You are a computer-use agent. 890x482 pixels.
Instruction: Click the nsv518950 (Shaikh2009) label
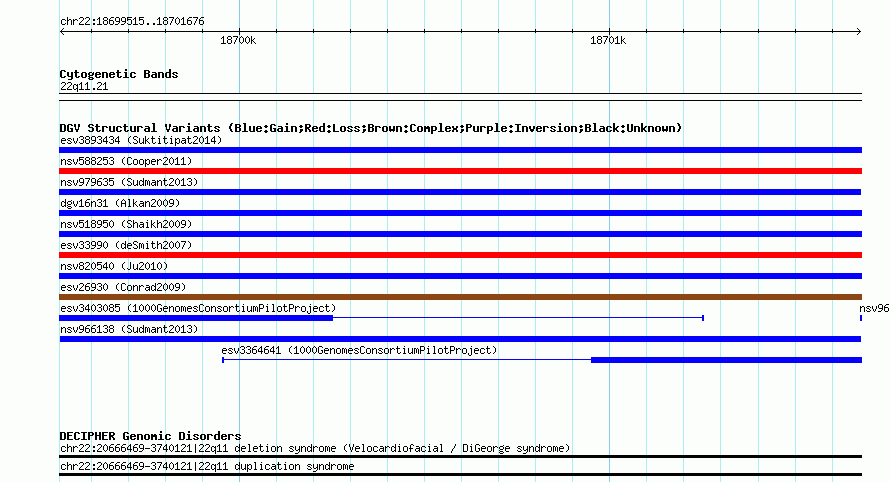pyautogui.click(x=126, y=224)
